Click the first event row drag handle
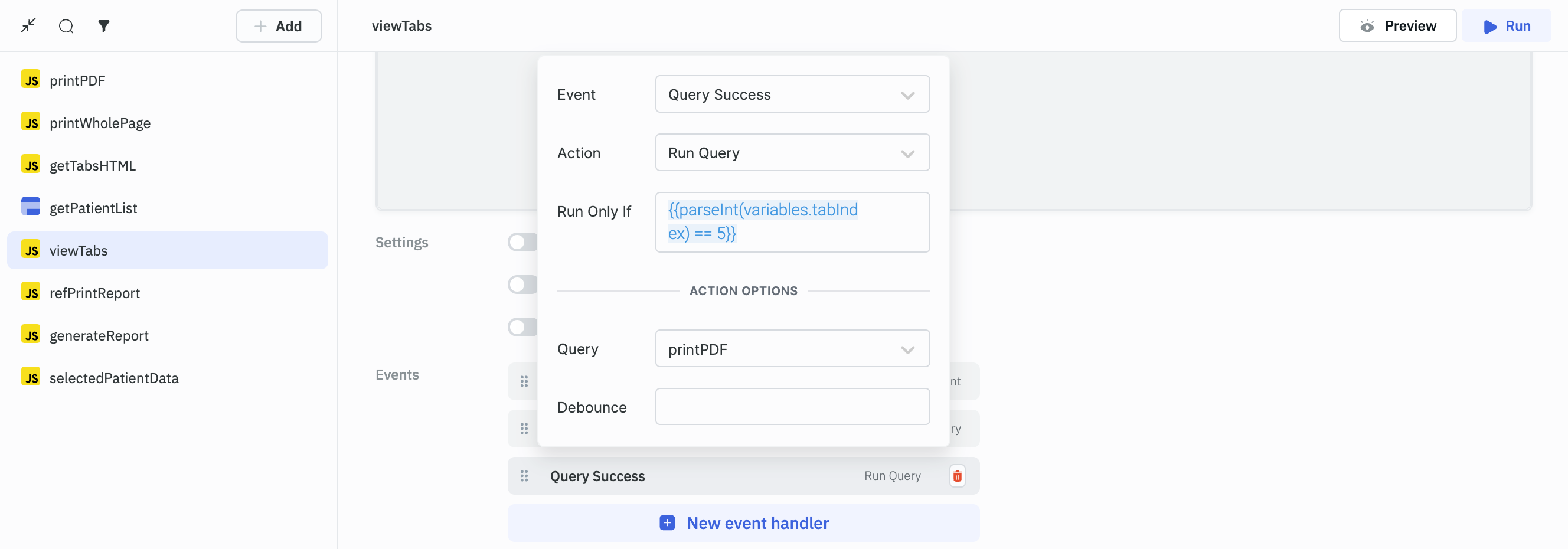The width and height of the screenshot is (1568, 549). (x=524, y=381)
